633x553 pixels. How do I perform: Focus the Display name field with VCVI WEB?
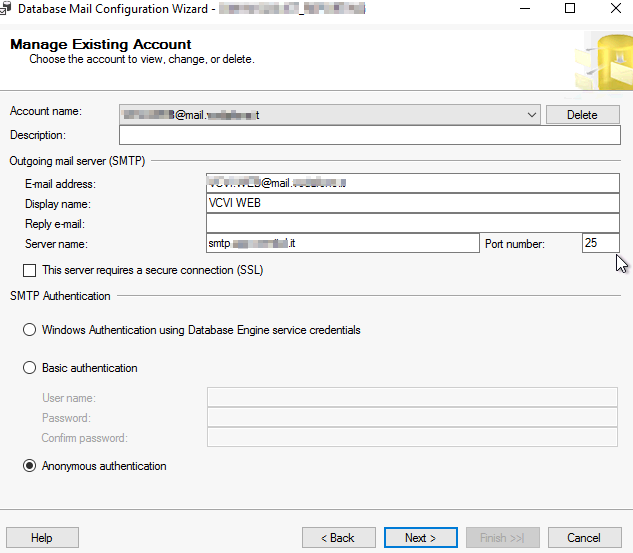[x=412, y=204]
